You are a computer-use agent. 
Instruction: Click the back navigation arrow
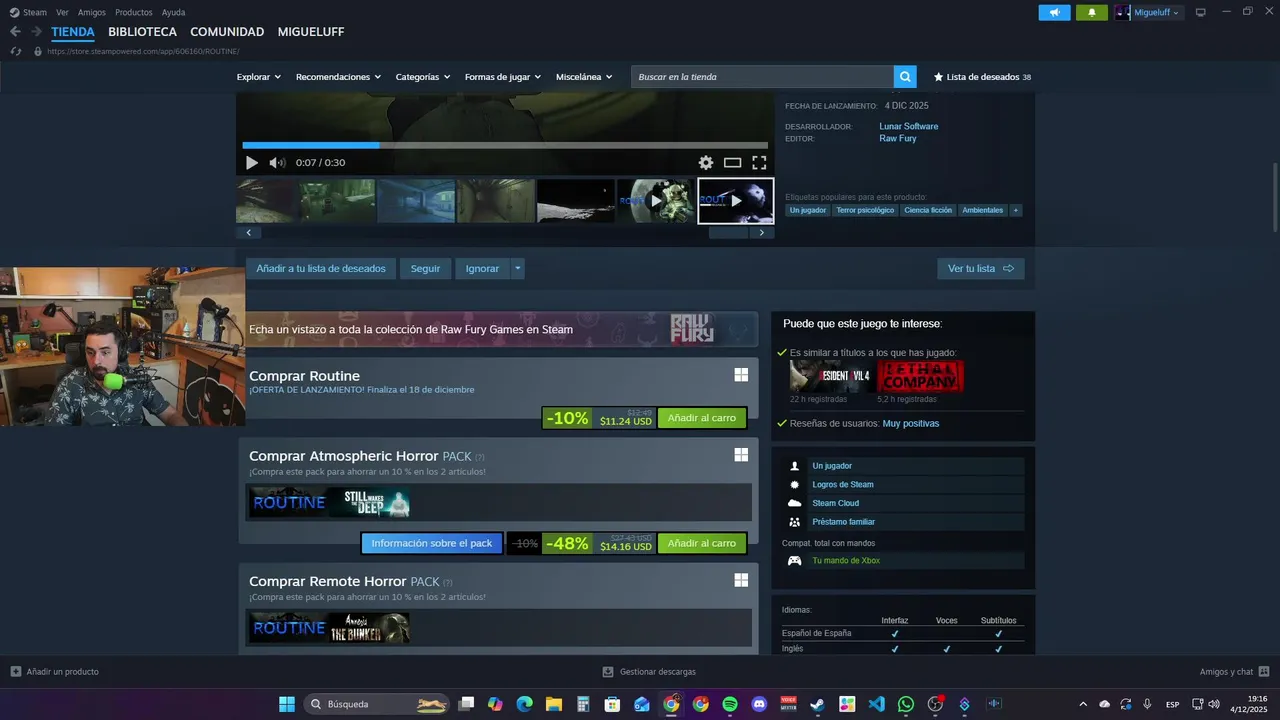[x=15, y=32]
